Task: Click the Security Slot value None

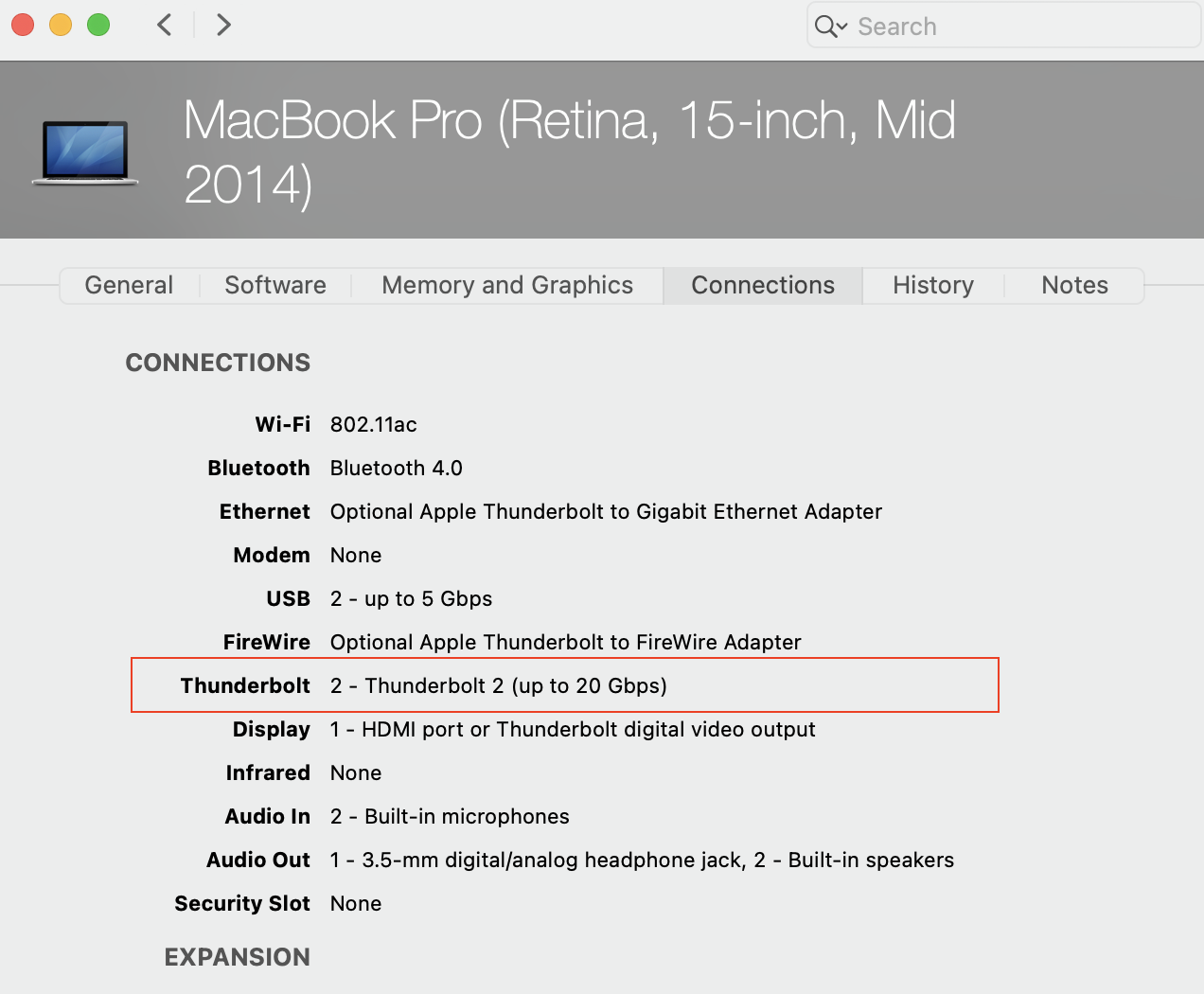Action: click(356, 903)
